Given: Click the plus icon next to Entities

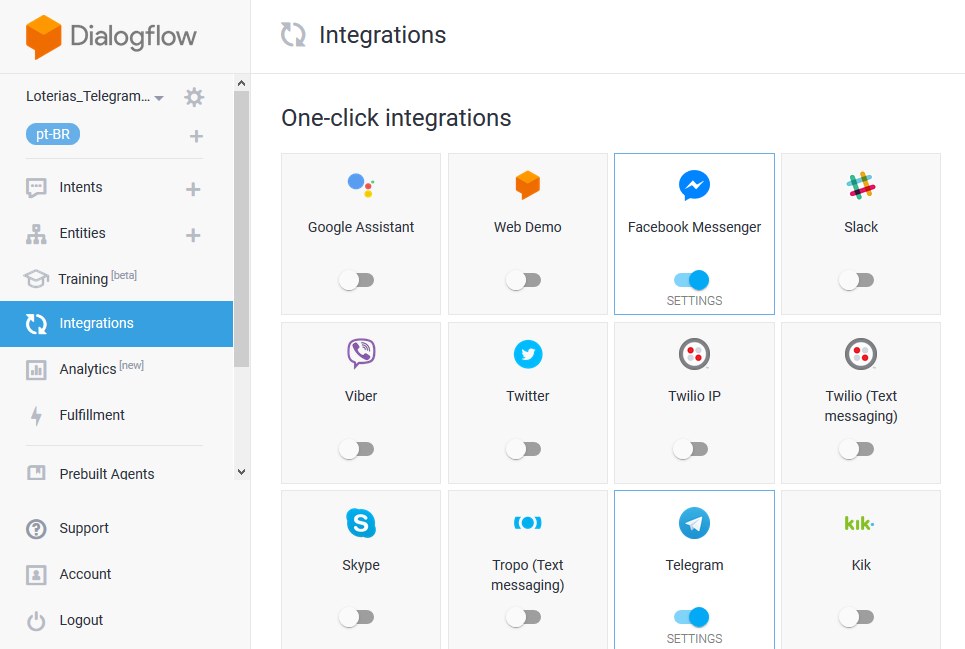Looking at the screenshot, I should (193, 235).
